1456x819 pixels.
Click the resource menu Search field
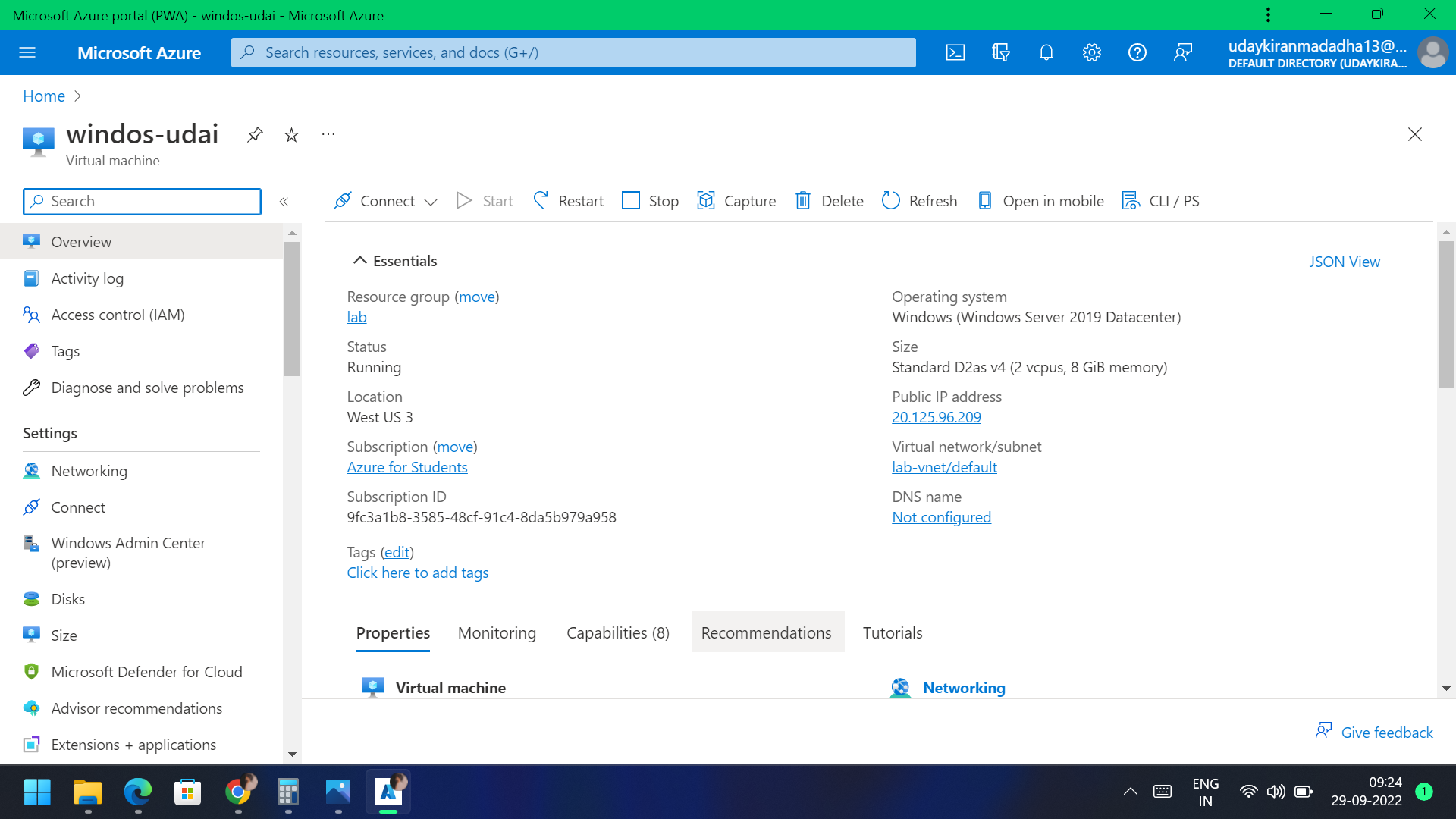[x=141, y=201]
